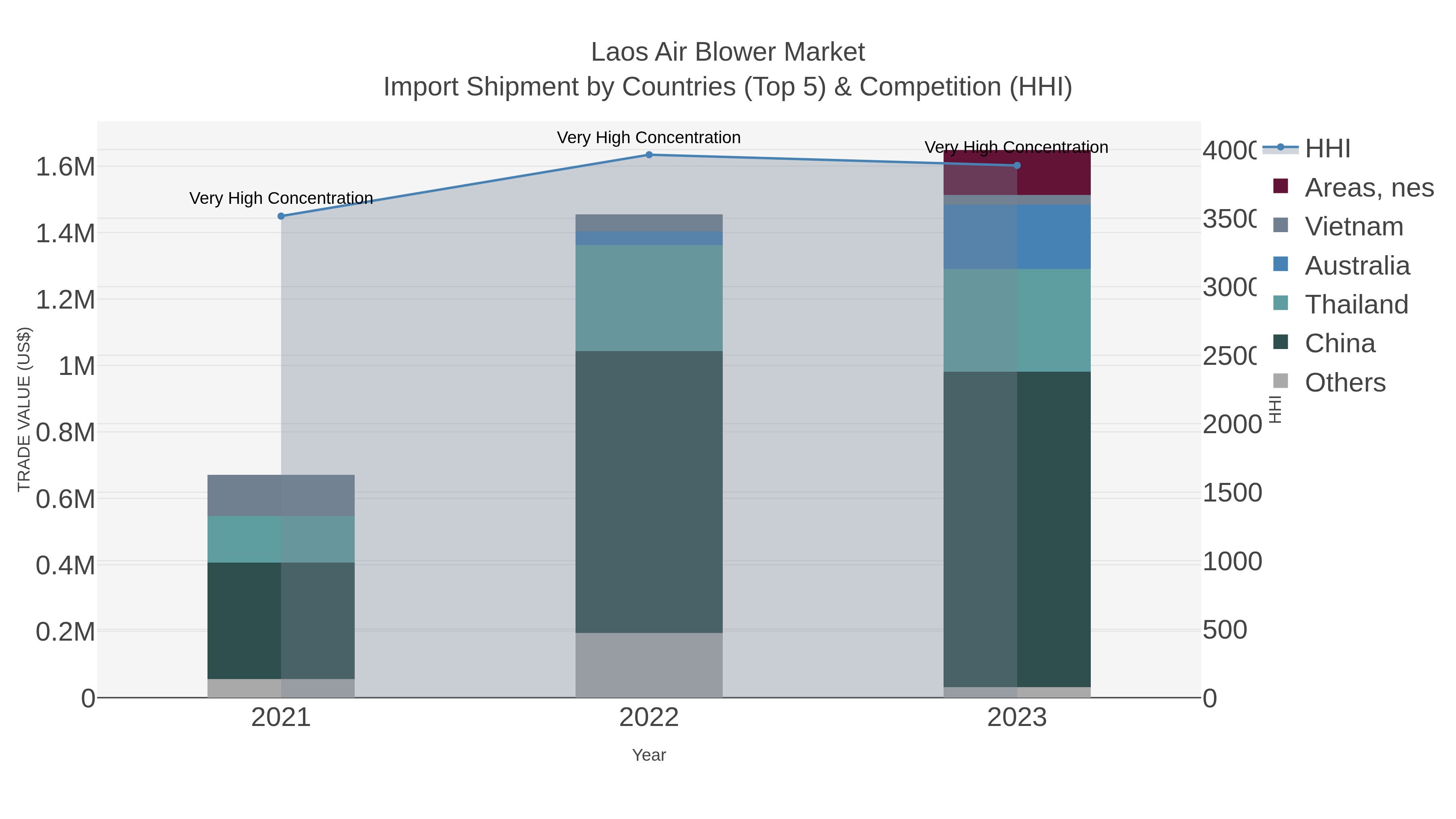Click the Australia segment of 2022 bar
Viewport: 1456px width, 819px height.
point(649,238)
